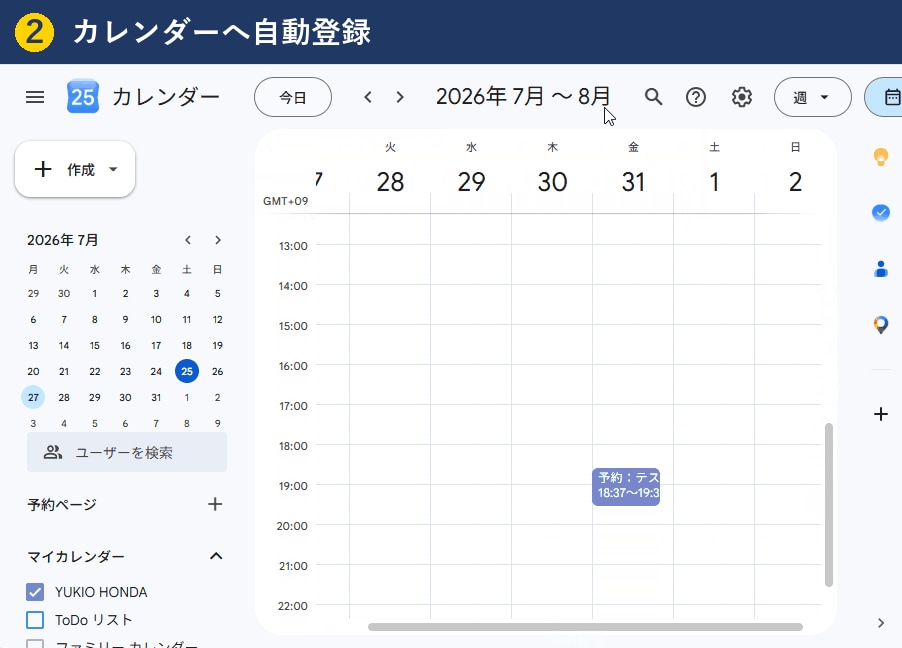The image size is (902, 648).
Task: Select 15 in the mini calendar
Action: click(x=94, y=345)
